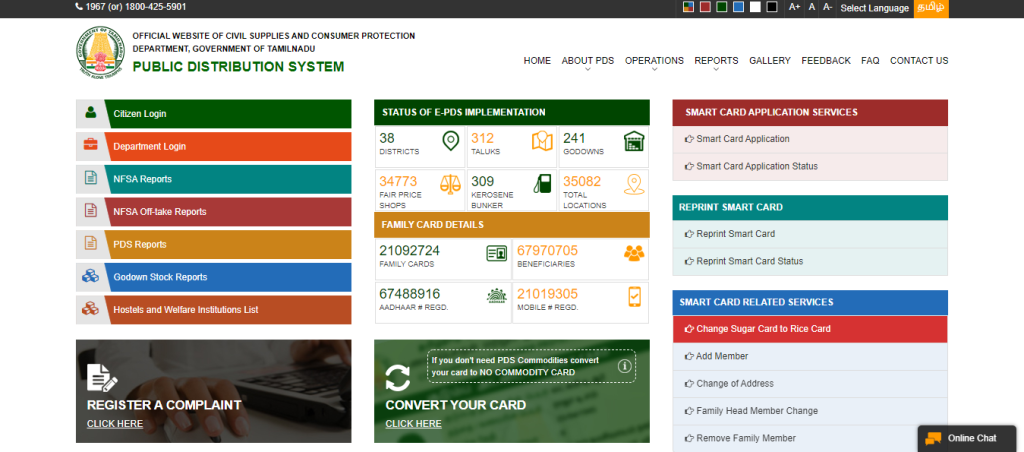Open Department Login
The image size is (1024, 452).
[214, 146]
